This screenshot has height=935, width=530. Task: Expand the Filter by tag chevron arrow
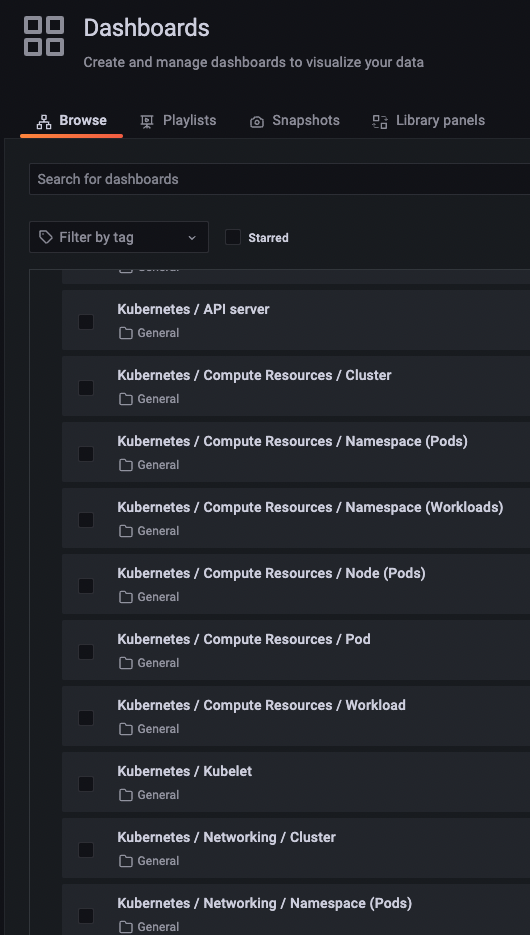[192, 238]
